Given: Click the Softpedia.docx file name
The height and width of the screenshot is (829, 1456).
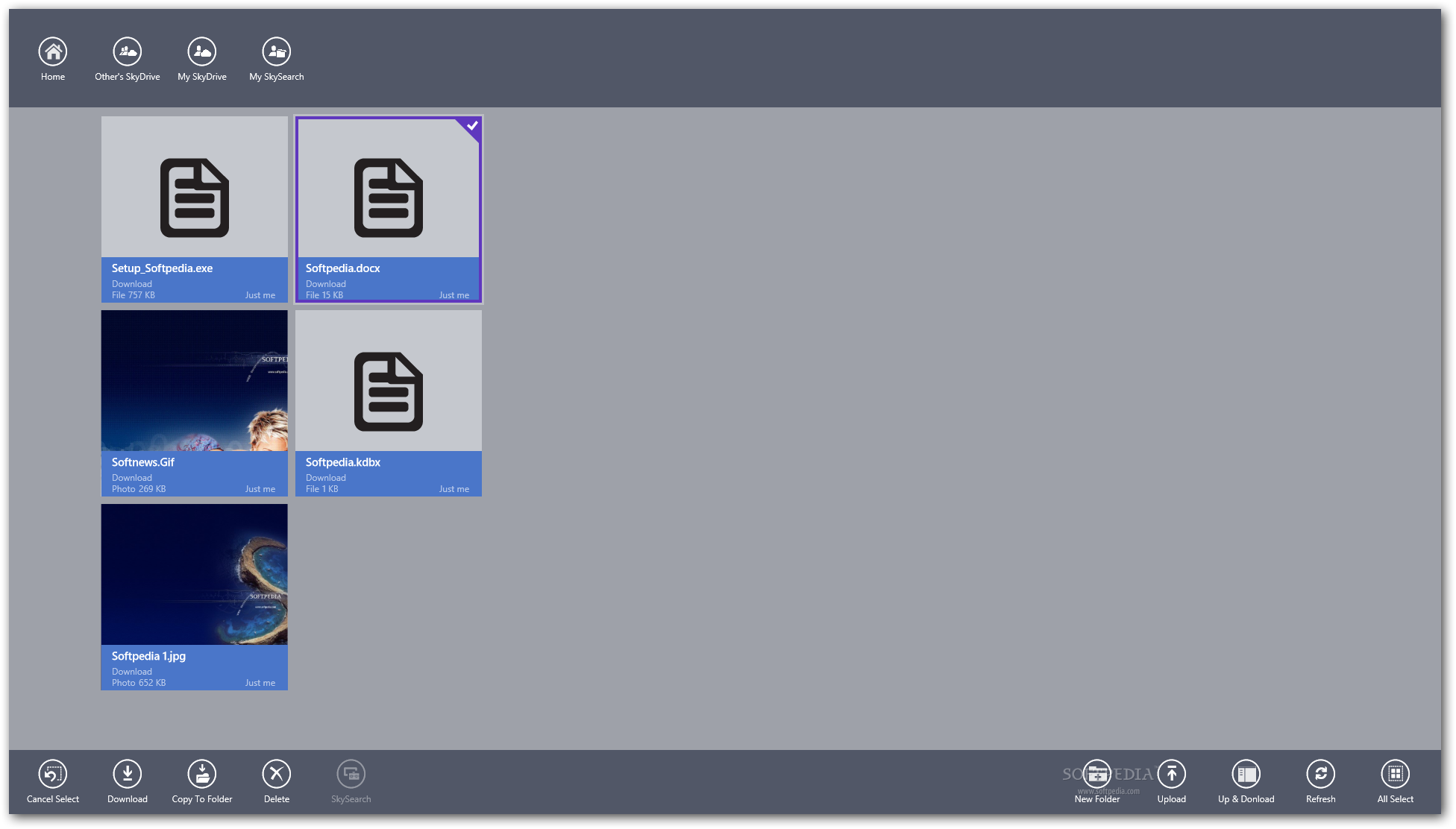Looking at the screenshot, I should (x=343, y=268).
